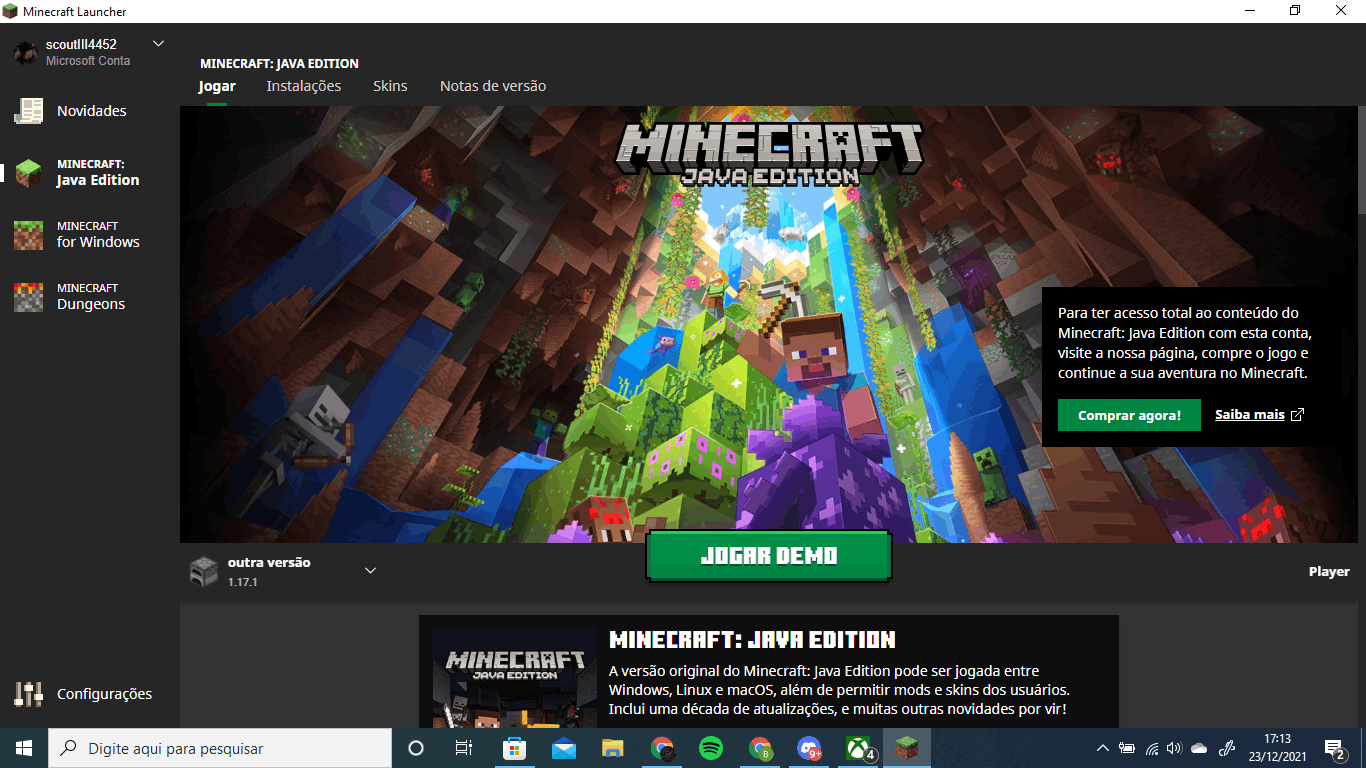This screenshot has width=1366, height=768.
Task: Show hidden system tray icons
Action: (1103, 748)
